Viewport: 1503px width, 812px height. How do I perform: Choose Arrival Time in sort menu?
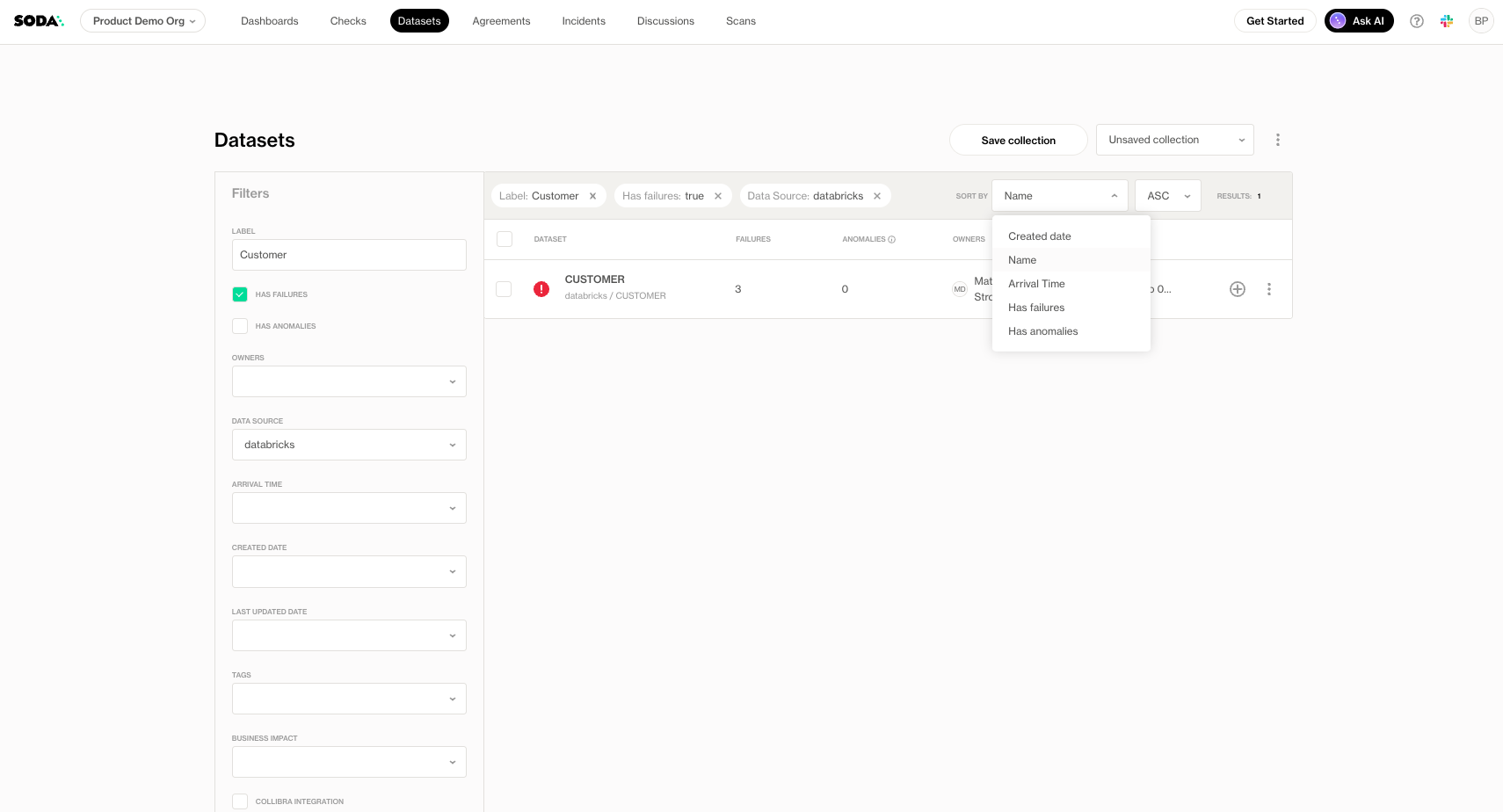1036,284
